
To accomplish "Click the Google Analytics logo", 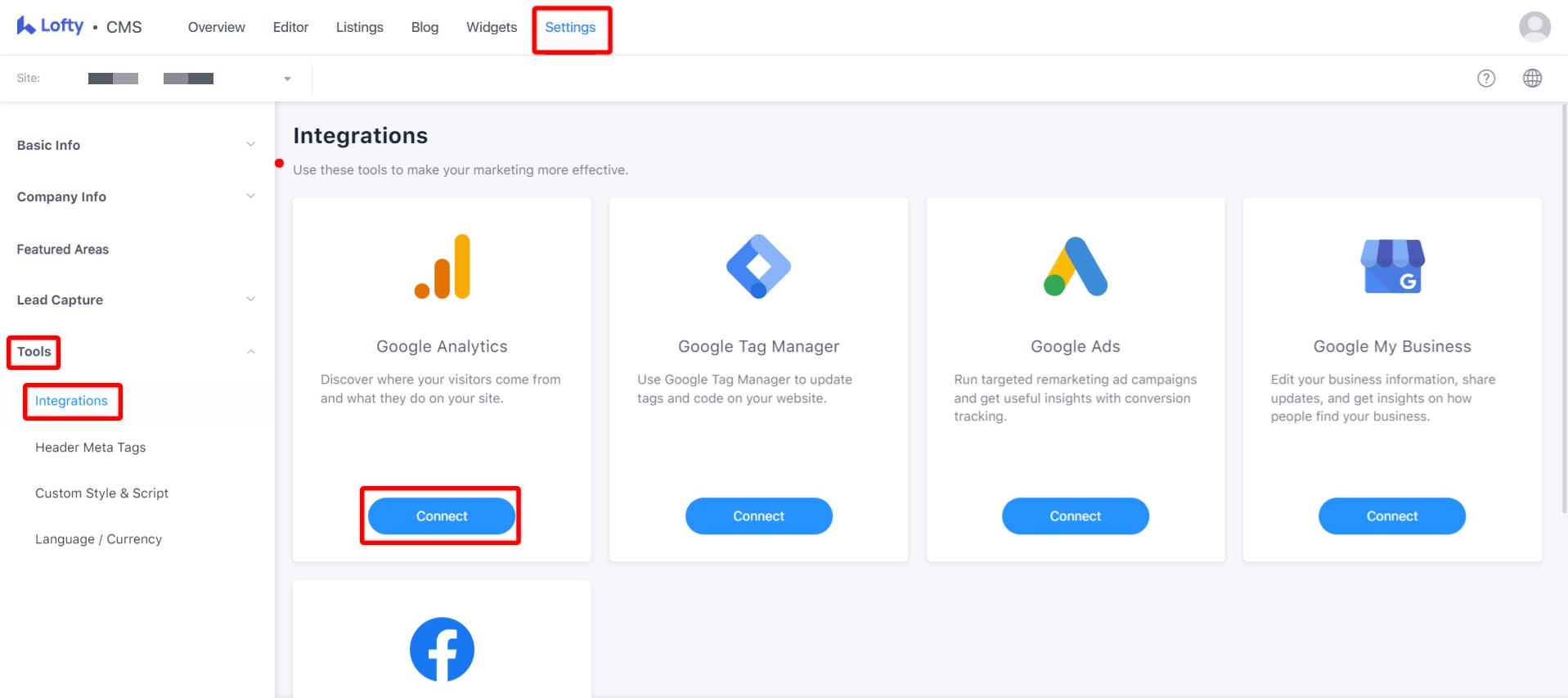I will [443, 267].
